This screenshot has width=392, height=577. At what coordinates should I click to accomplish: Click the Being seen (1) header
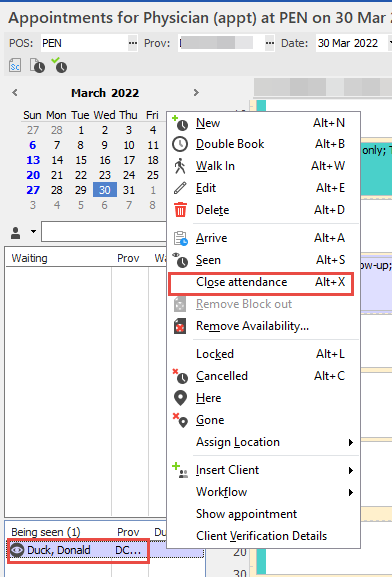pos(59,532)
